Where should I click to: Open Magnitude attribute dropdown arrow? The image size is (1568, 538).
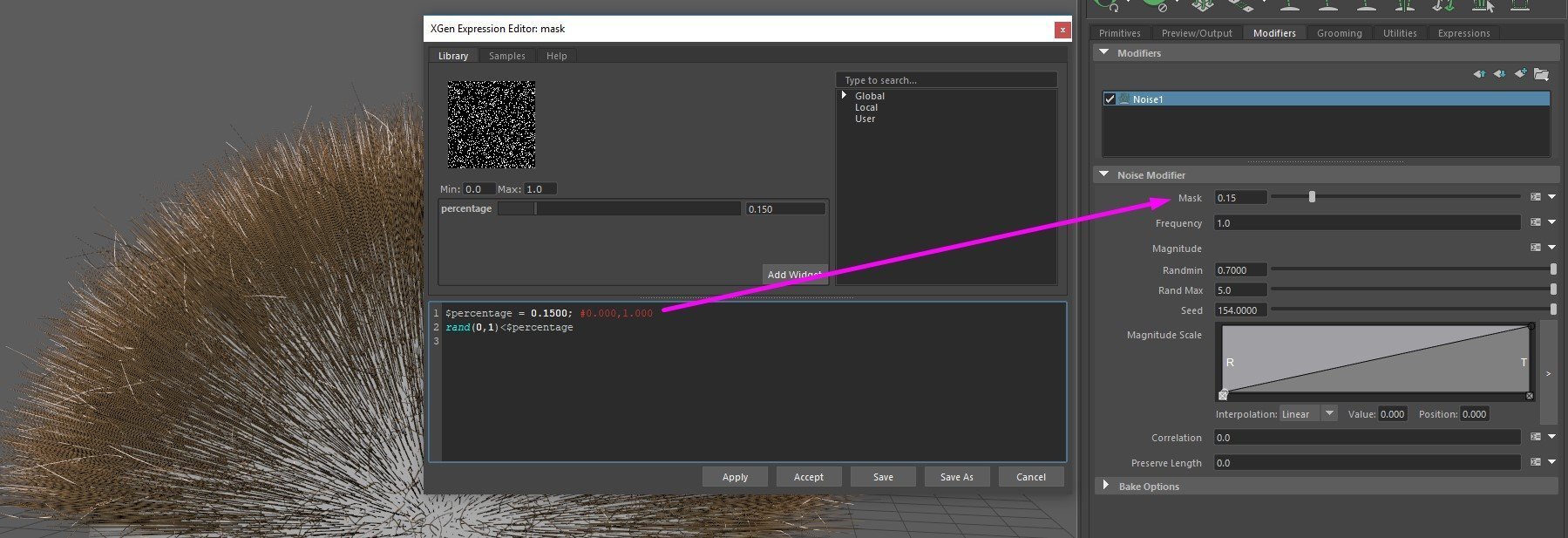(x=1551, y=248)
